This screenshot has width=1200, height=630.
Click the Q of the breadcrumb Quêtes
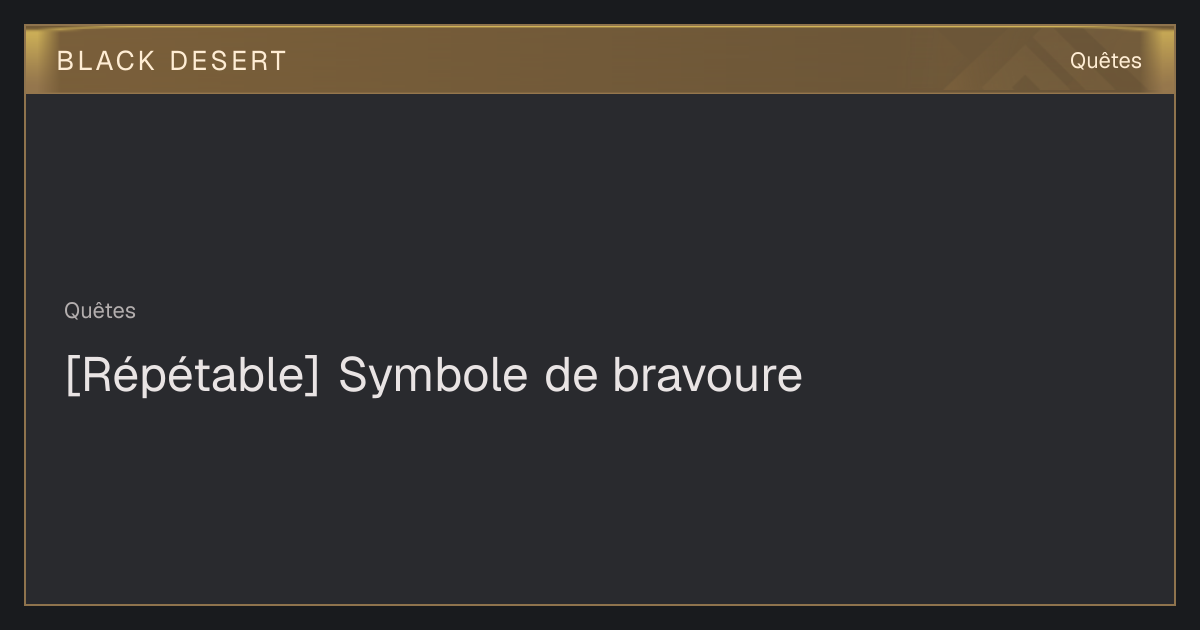72,311
